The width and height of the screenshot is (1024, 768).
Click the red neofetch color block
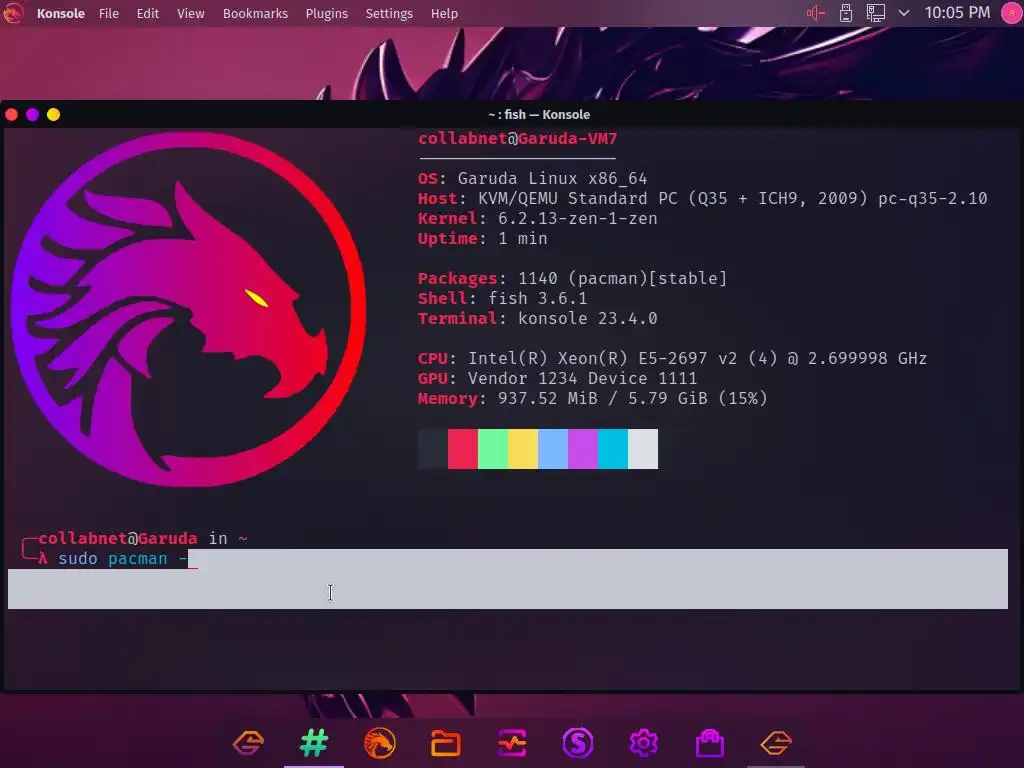[462, 449]
